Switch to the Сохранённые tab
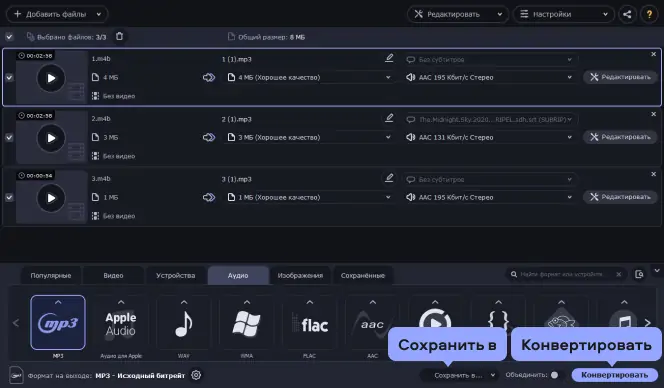The height and width of the screenshot is (388, 664). pyautogui.click(x=363, y=275)
